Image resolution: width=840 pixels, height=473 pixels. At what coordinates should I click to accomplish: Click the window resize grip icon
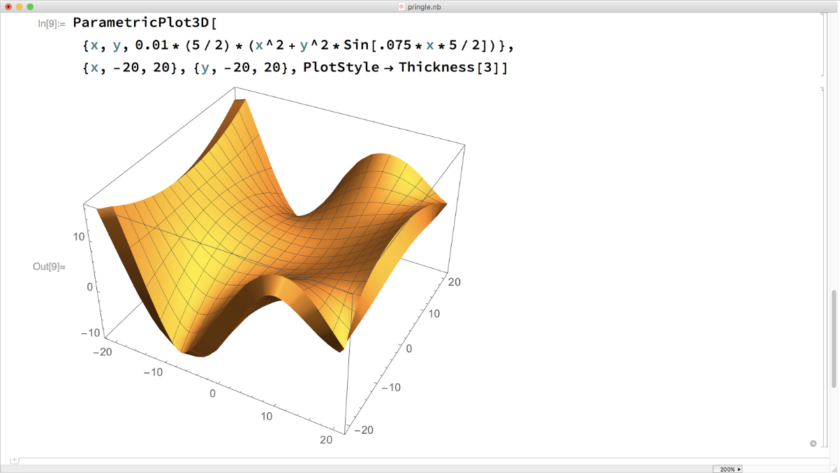coord(834,469)
